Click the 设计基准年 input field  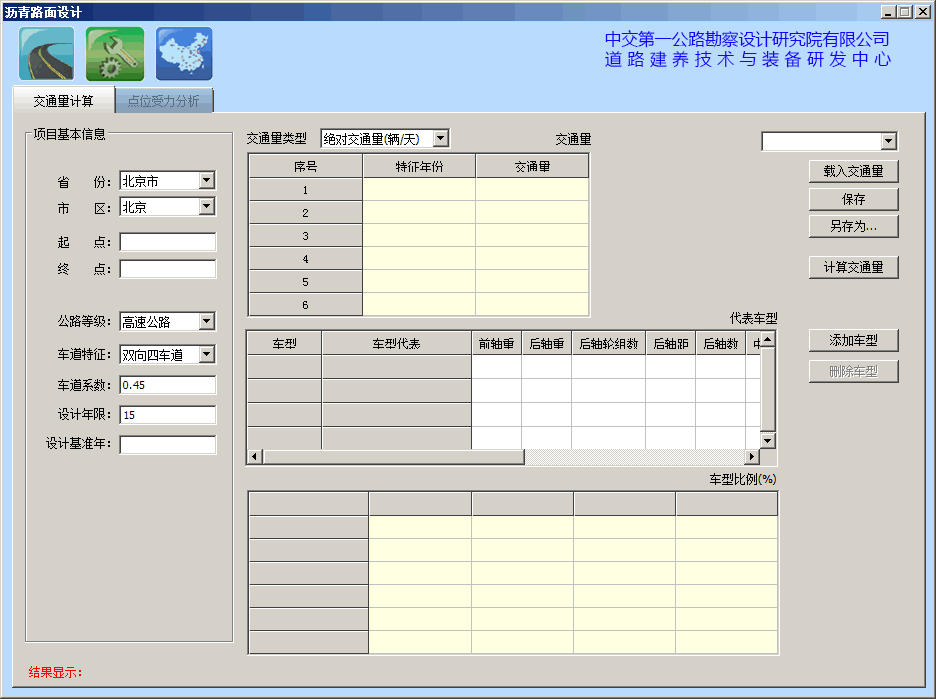click(167, 445)
